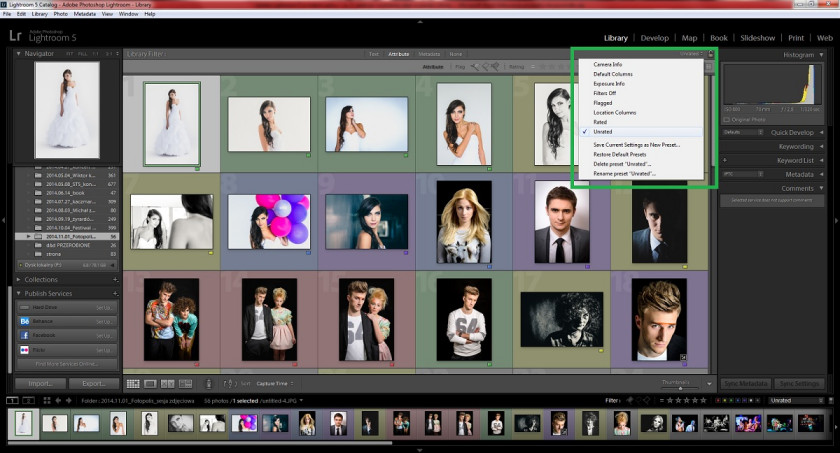The height and width of the screenshot is (453, 840).
Task: Click Sync Settings button
Action: [x=799, y=383]
